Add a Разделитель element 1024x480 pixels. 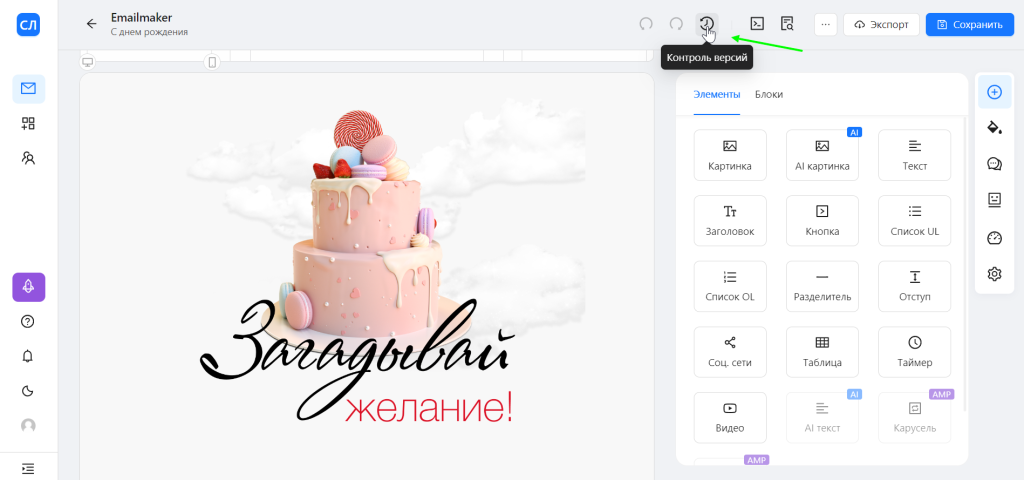click(822, 286)
